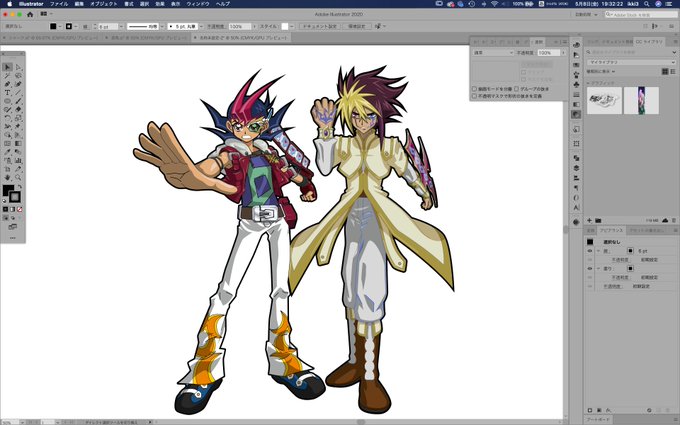Click the Adobe Stock search field
Screen dimensions: 680x425
coord(641,14)
